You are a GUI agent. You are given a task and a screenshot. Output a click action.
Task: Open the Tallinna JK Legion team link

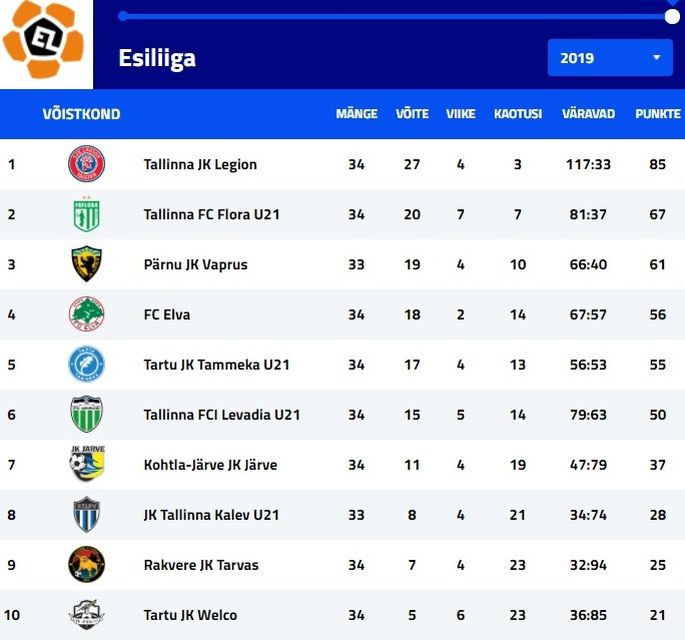point(200,164)
